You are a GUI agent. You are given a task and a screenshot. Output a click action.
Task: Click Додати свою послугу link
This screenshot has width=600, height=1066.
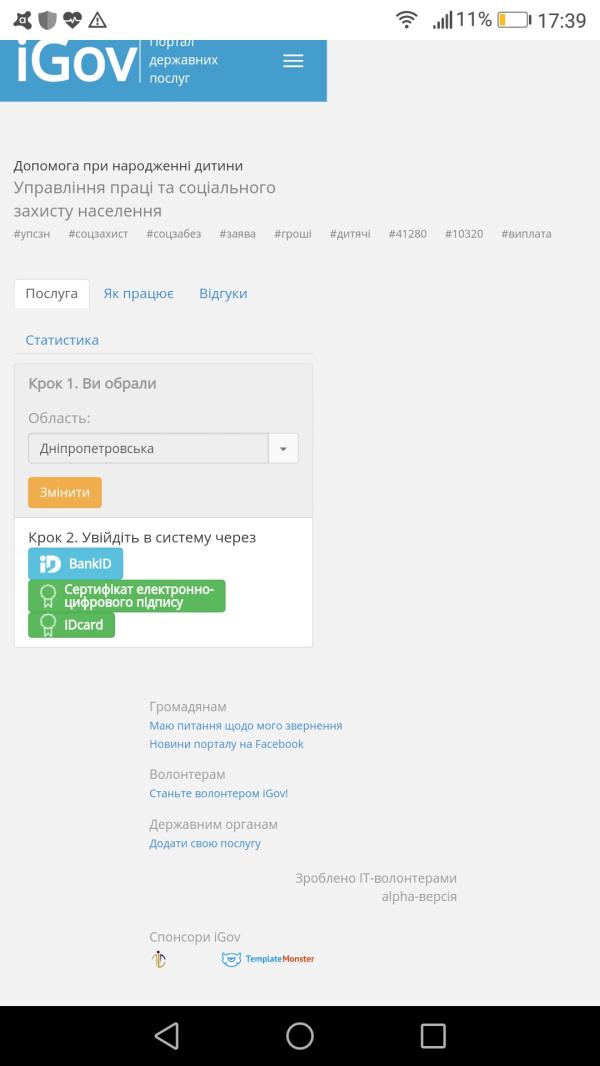point(205,843)
